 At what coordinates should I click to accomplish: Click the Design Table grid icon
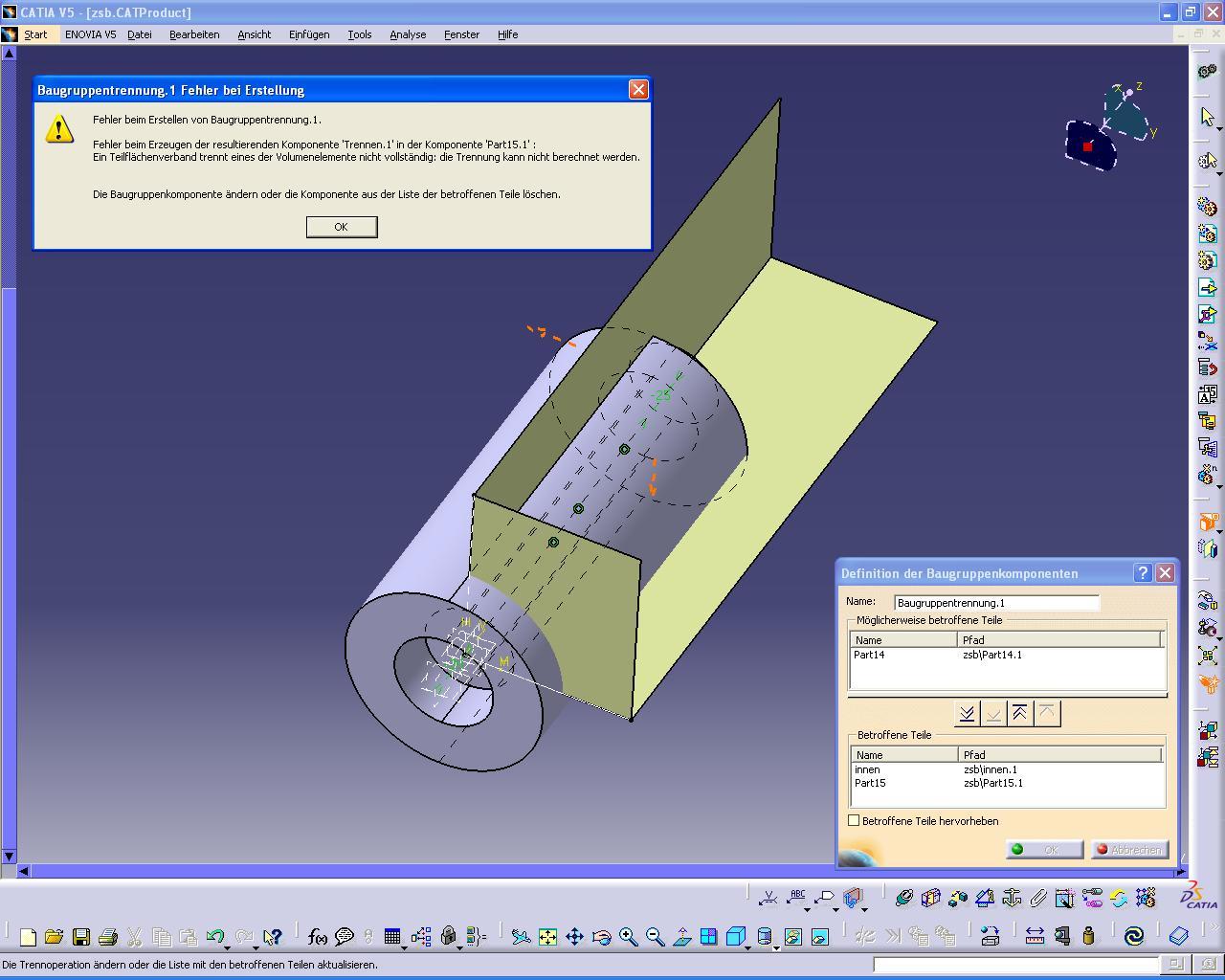[x=391, y=937]
